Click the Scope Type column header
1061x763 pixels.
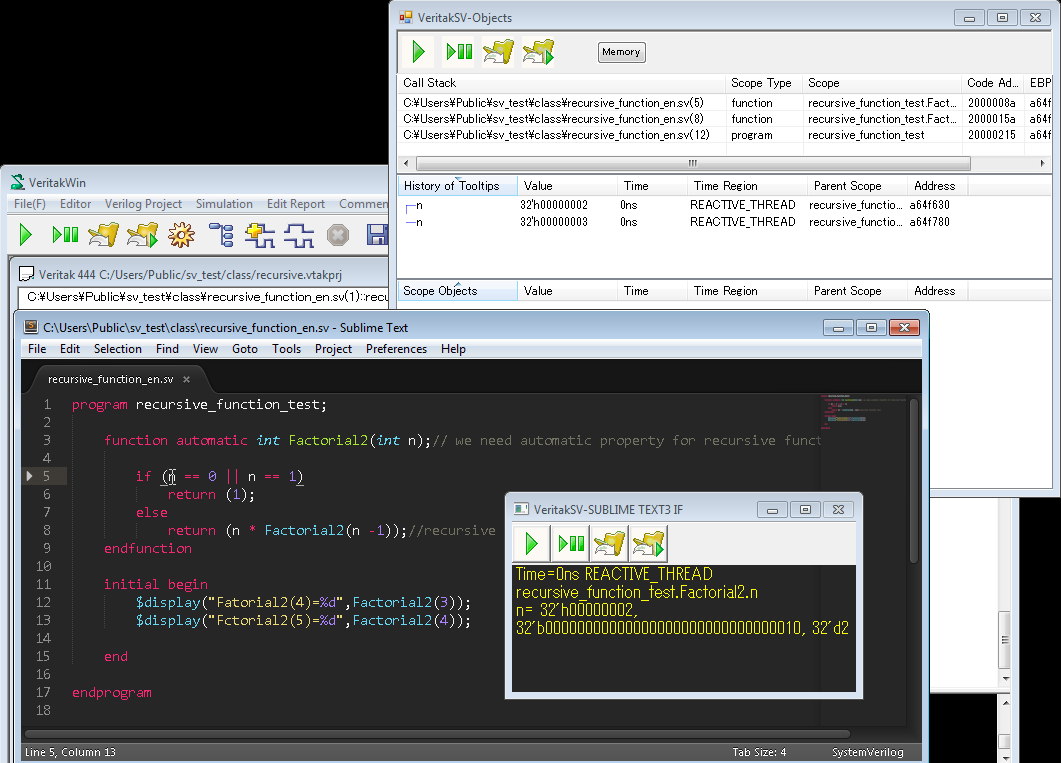coord(764,83)
